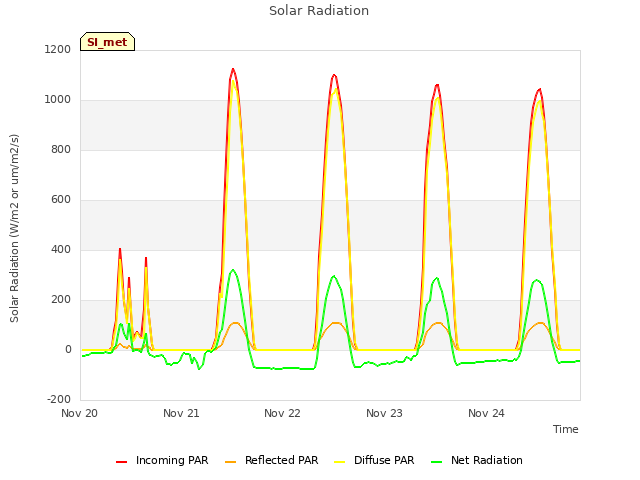
Task: Click the Nov 23 x-axis tick label
Action: coord(384,413)
